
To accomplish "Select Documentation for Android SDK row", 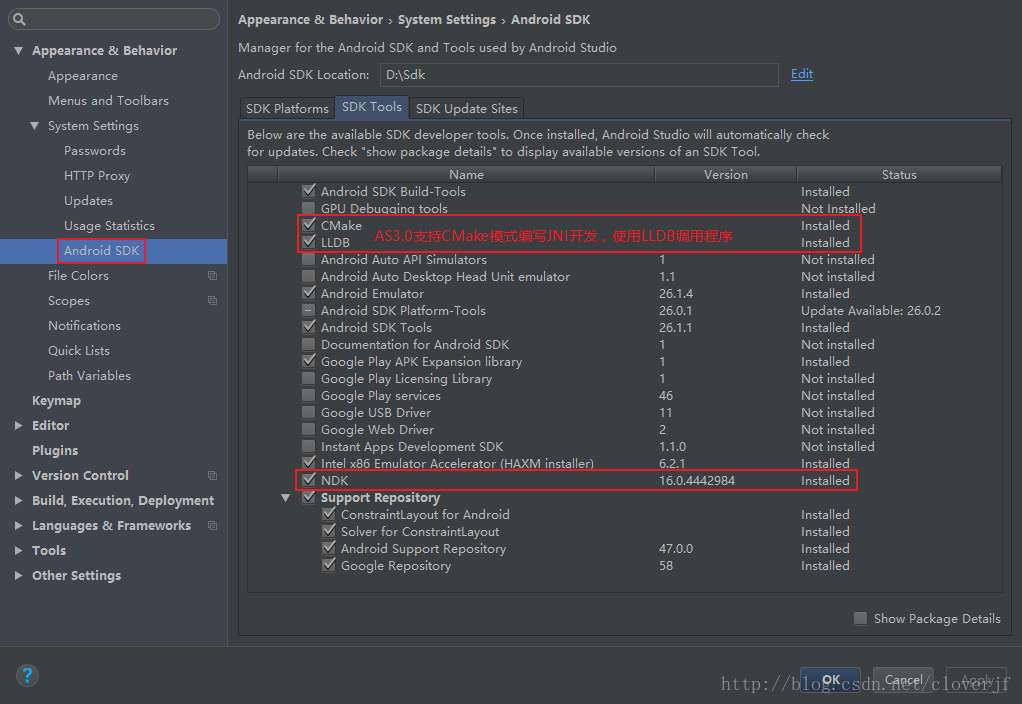I will coord(624,344).
